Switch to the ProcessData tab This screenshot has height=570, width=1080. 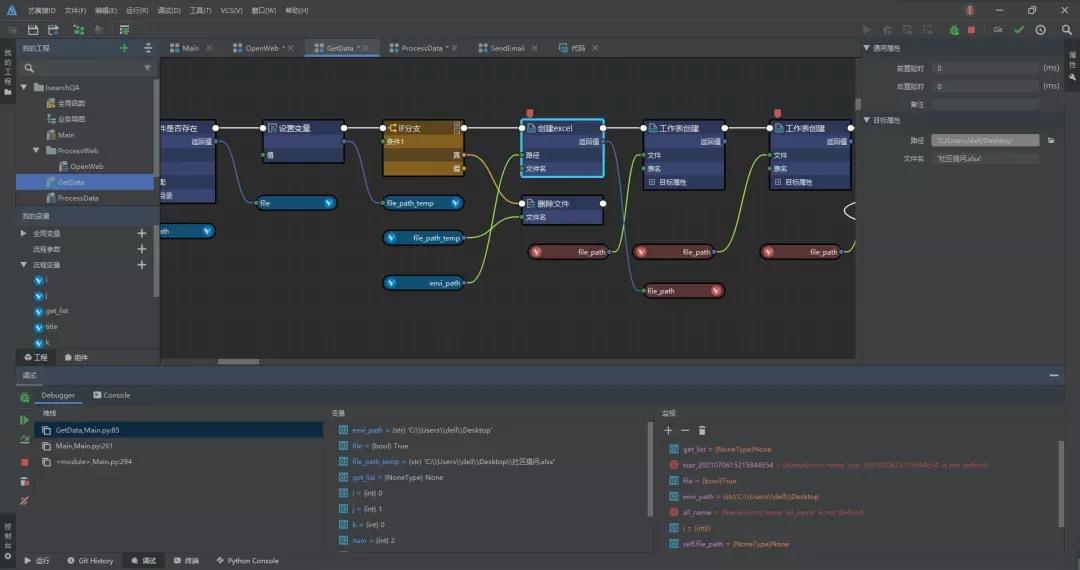(x=421, y=48)
